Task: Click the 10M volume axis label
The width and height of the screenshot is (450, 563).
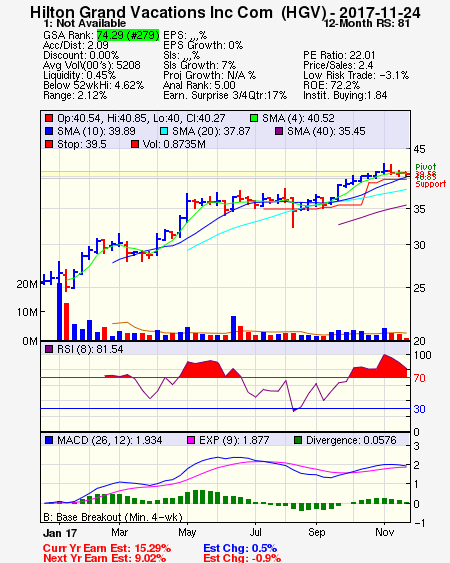Action: (27, 312)
